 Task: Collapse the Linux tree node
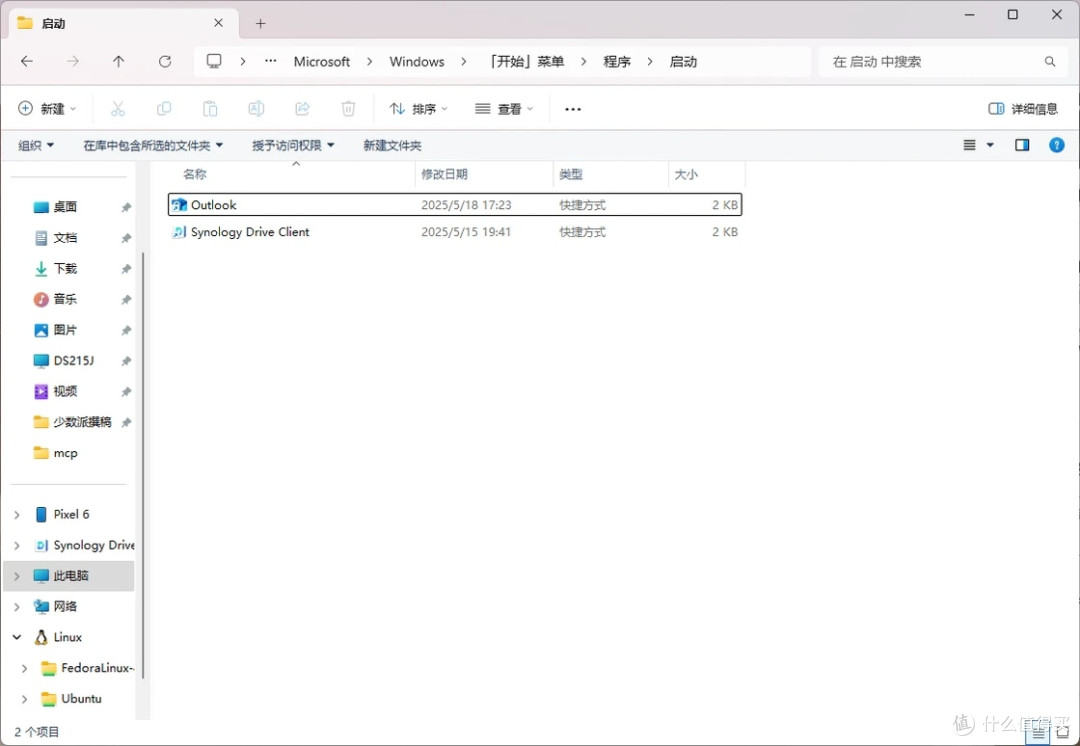[x=17, y=637]
